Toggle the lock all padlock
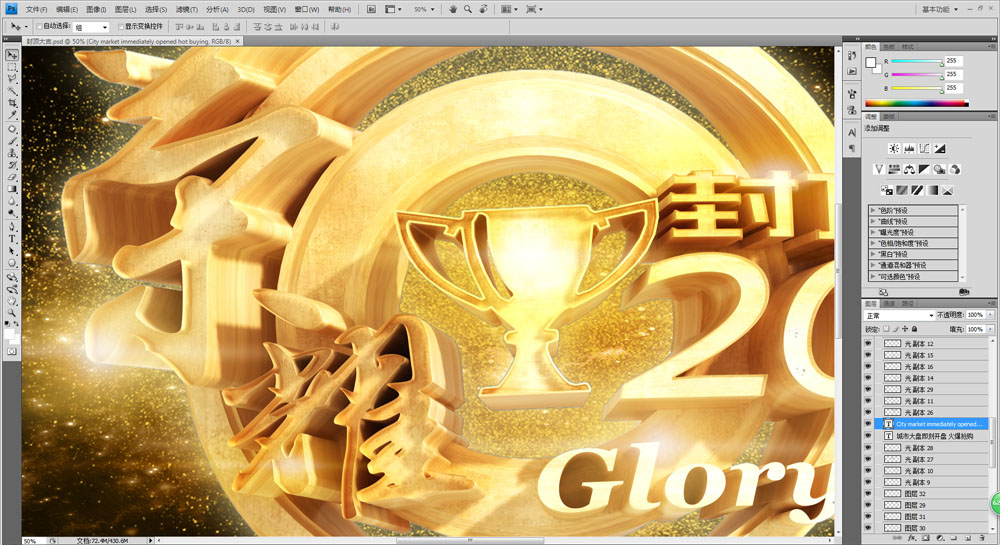Viewport: 1000px width, 545px height. tap(915, 329)
